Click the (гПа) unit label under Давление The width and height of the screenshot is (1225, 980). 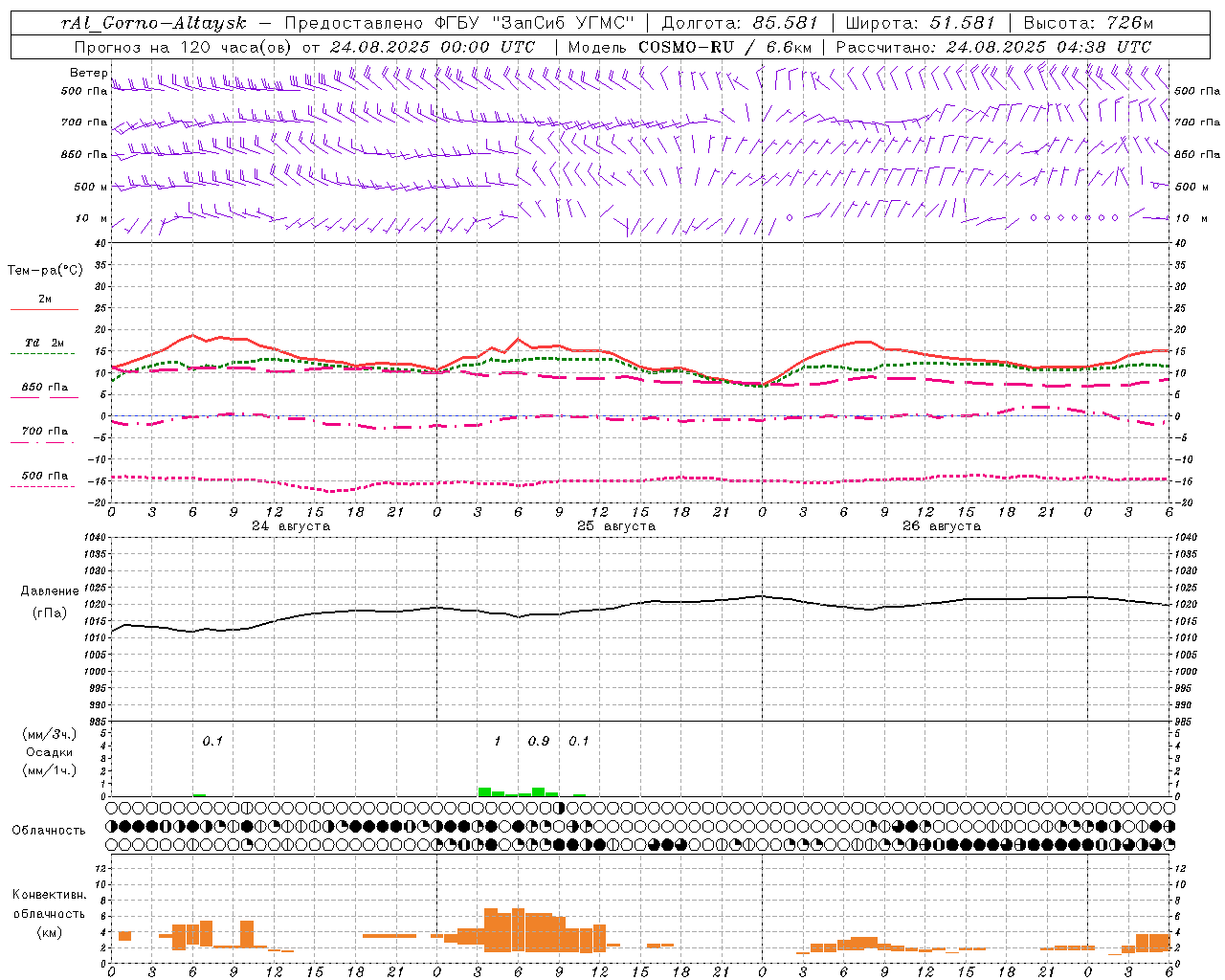[50, 612]
